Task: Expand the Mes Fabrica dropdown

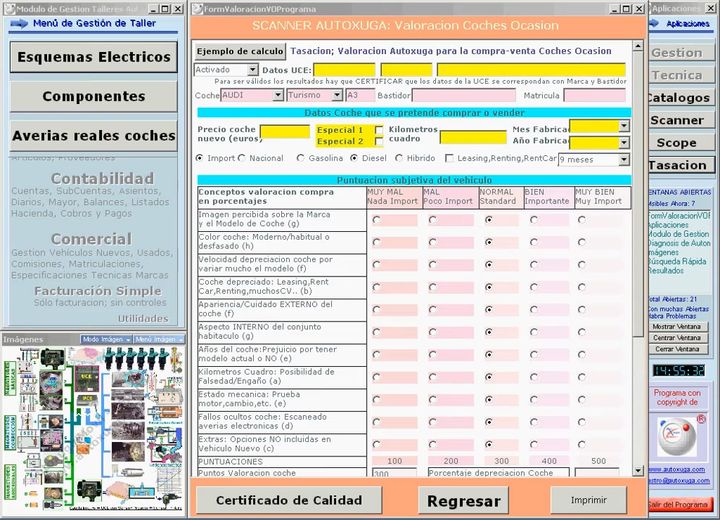Action: [x=624, y=125]
